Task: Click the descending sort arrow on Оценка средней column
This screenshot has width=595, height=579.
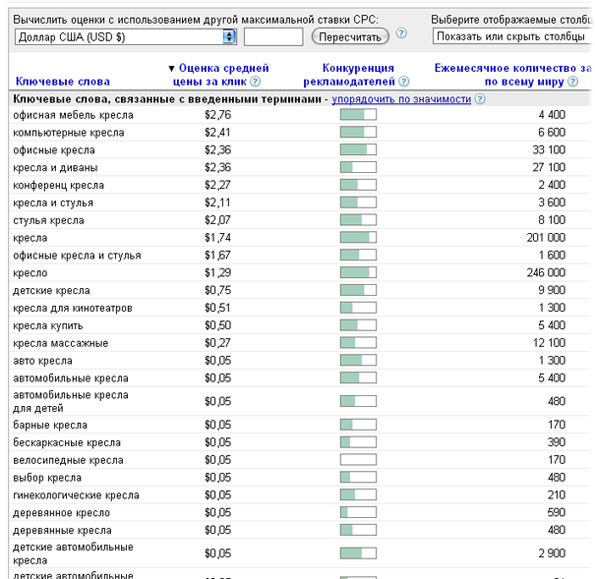Action: click(172, 69)
